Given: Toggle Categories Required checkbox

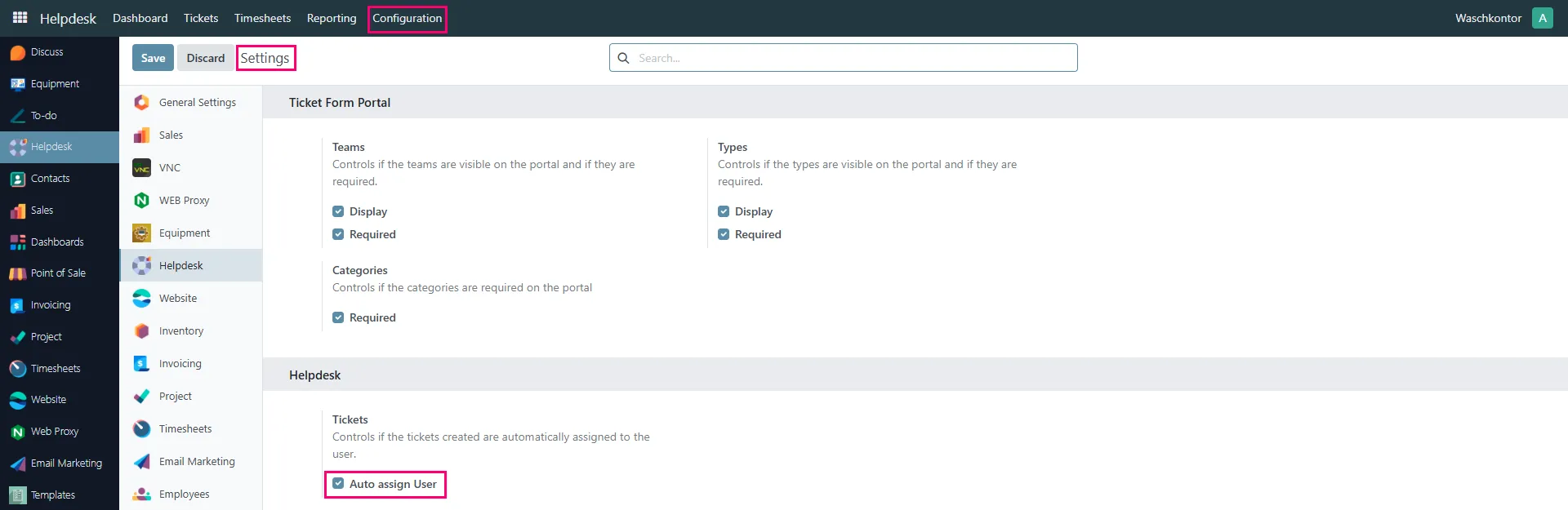Looking at the screenshot, I should pyautogui.click(x=338, y=317).
